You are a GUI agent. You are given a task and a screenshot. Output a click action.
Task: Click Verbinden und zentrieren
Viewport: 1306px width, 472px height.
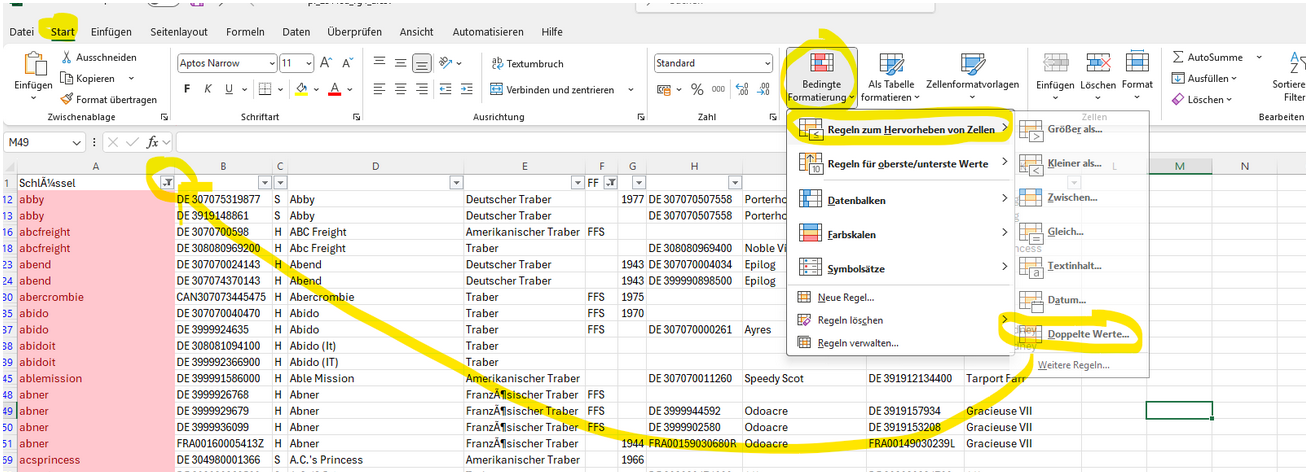click(552, 89)
